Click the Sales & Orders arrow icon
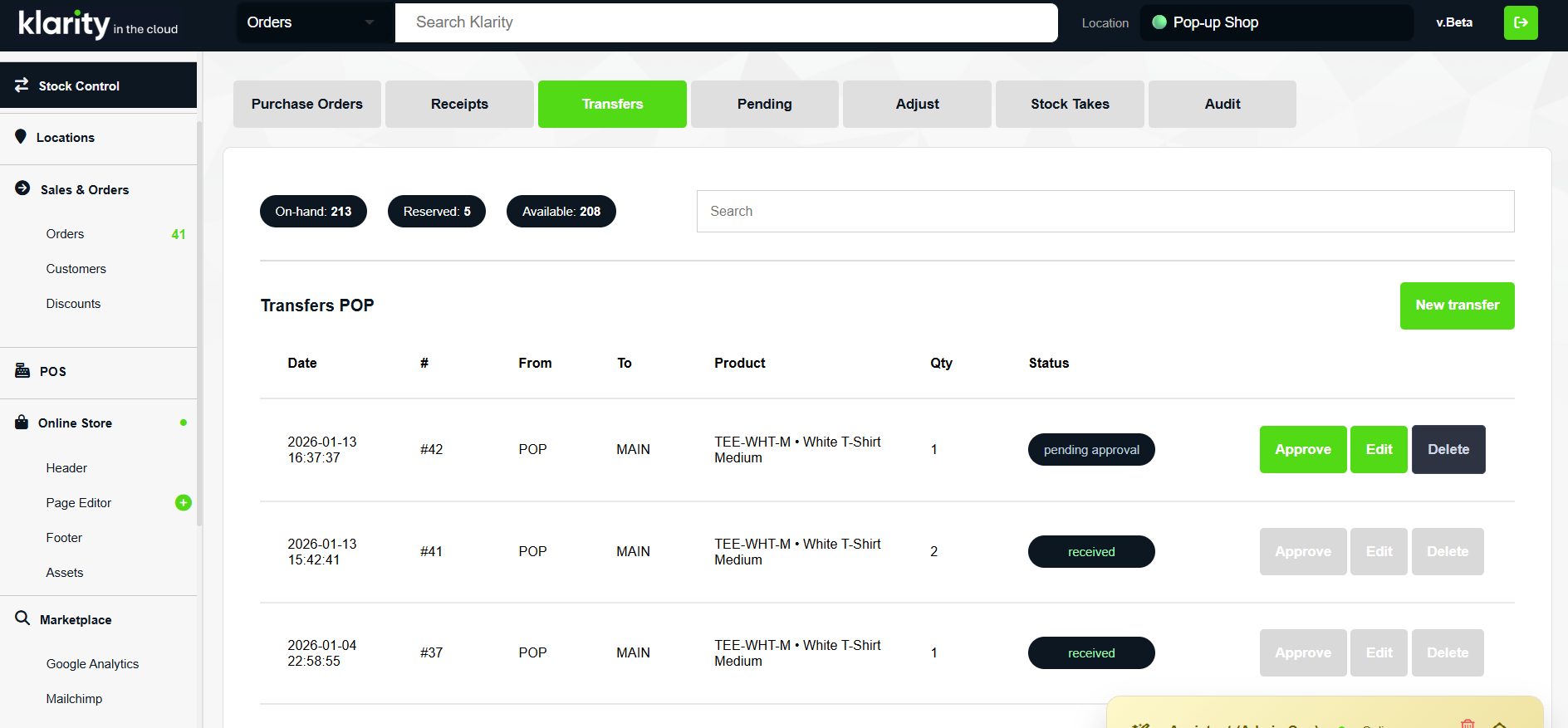Image resolution: width=1568 pixels, height=728 pixels. 22,188
